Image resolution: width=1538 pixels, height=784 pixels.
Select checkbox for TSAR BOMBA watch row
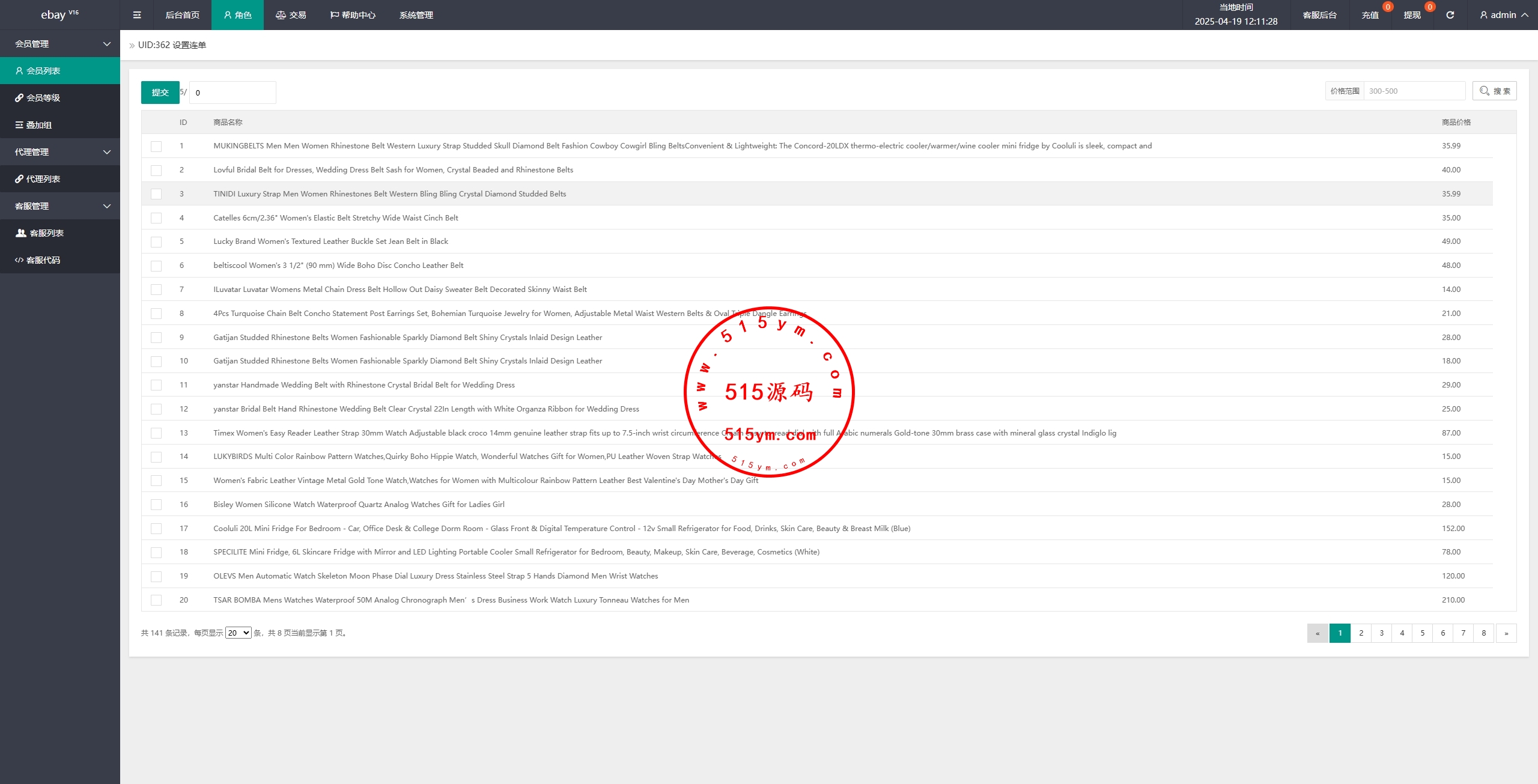click(x=156, y=600)
